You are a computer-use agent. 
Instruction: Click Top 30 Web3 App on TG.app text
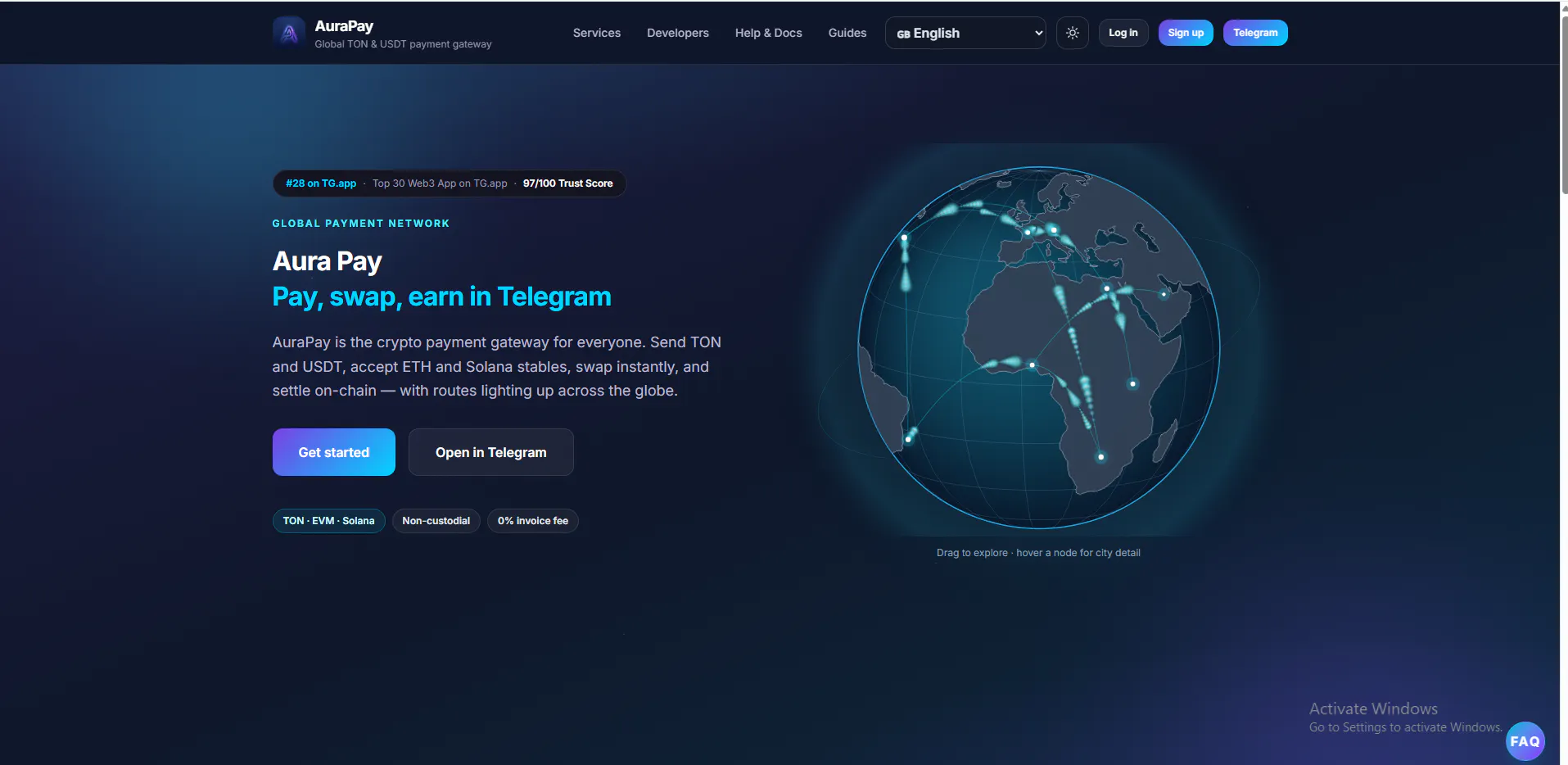pos(440,183)
